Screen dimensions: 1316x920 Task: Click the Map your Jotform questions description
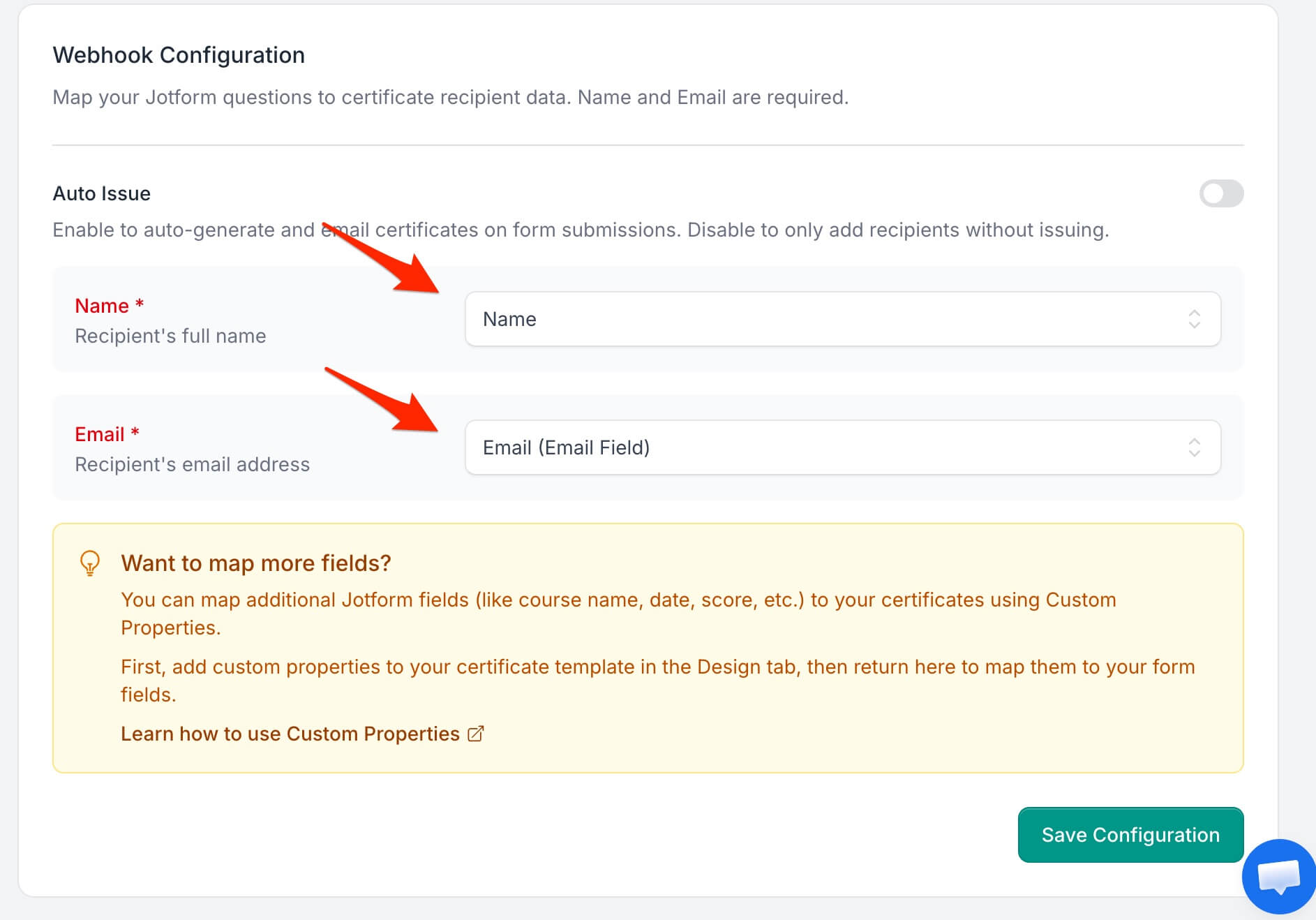451,97
